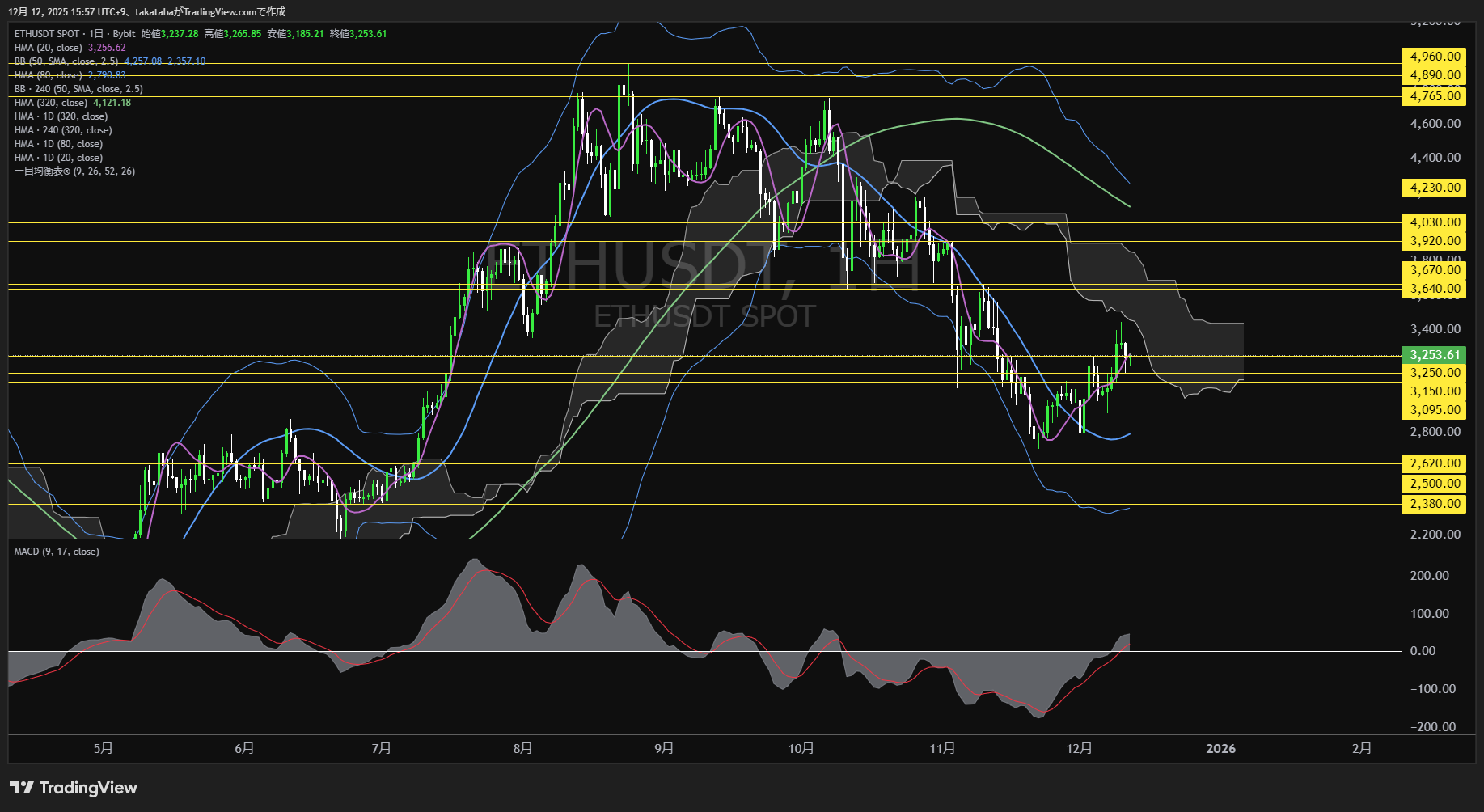This screenshot has height=812, width=1484.
Task: Click the TradingView logo icon
Action: (x=22, y=788)
